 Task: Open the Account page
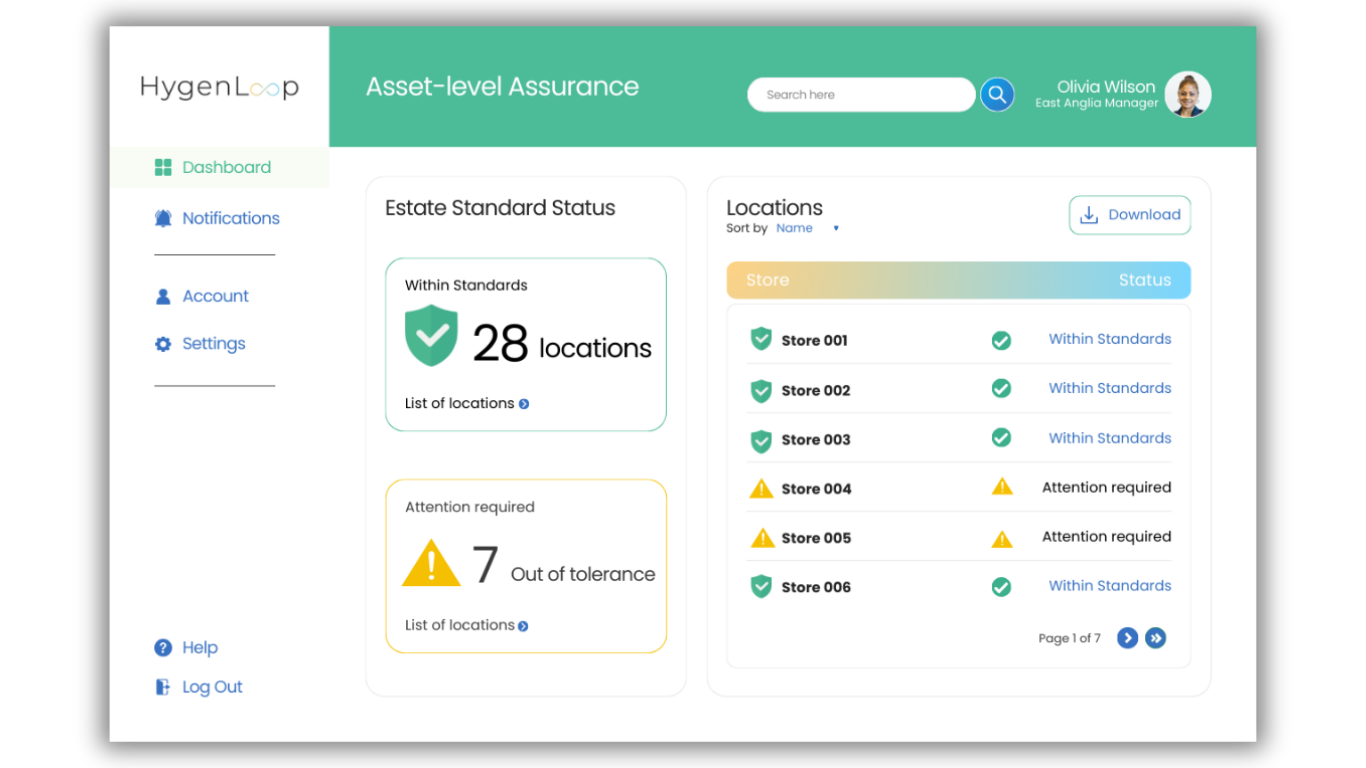coord(215,296)
